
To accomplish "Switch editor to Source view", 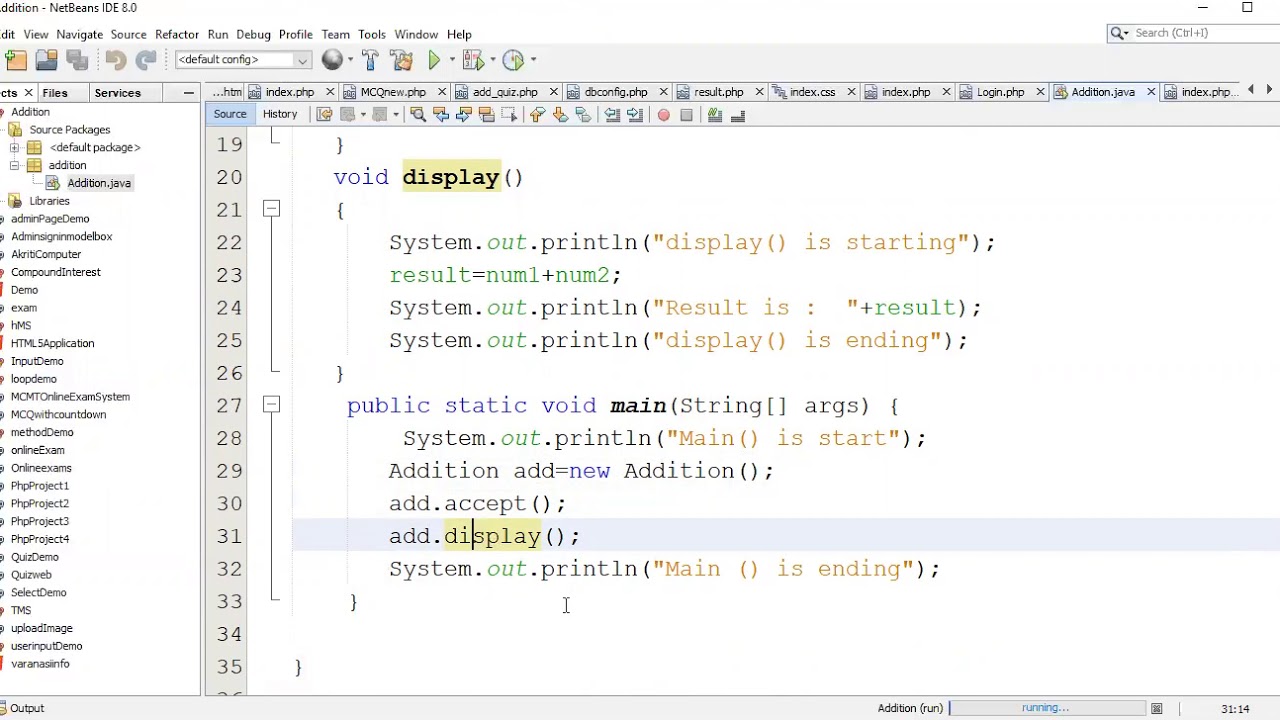I will [230, 115].
